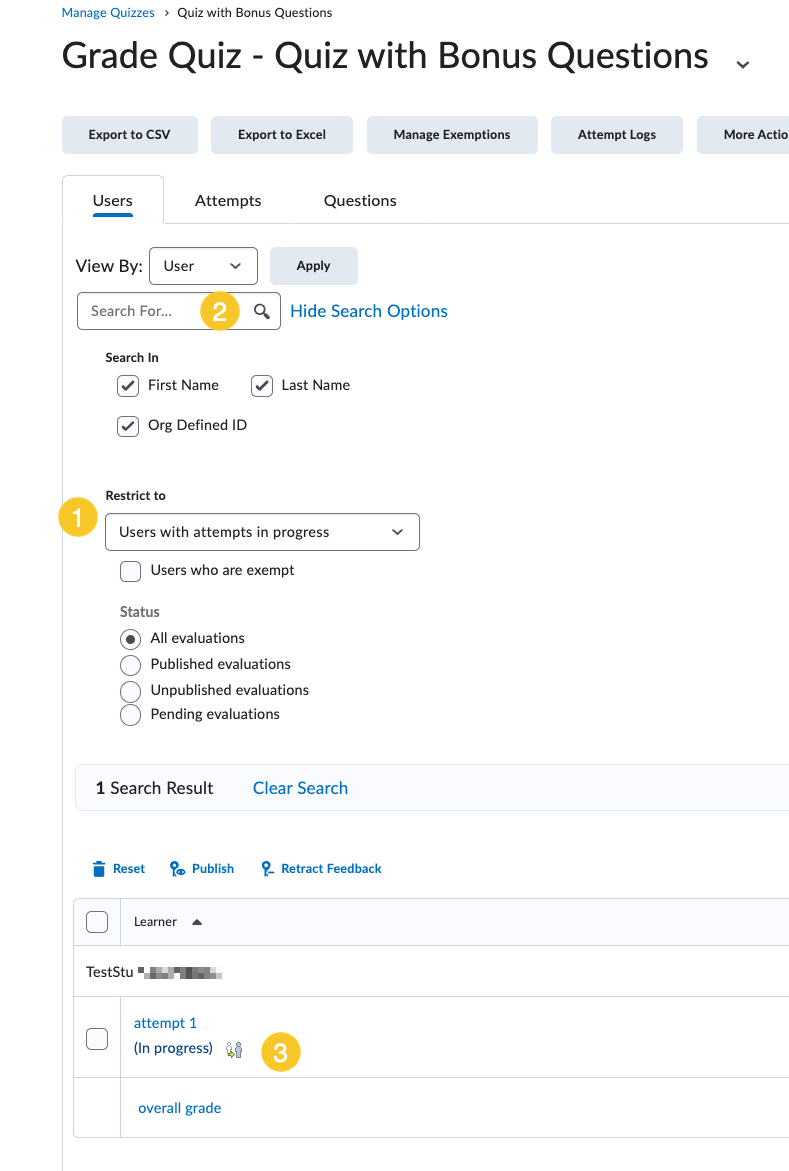The height and width of the screenshot is (1171, 789).
Task: Open the View By User dropdown
Action: [x=203, y=266]
